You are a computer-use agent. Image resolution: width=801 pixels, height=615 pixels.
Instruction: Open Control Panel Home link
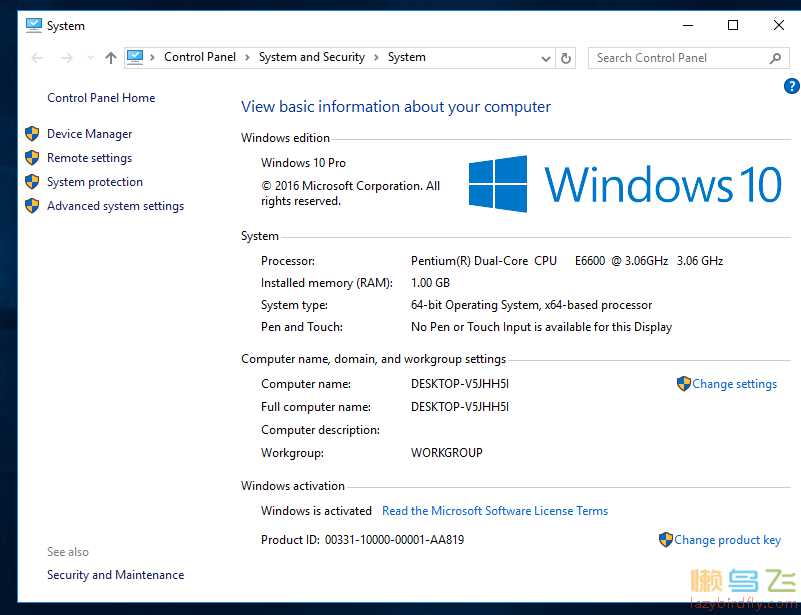pos(101,98)
